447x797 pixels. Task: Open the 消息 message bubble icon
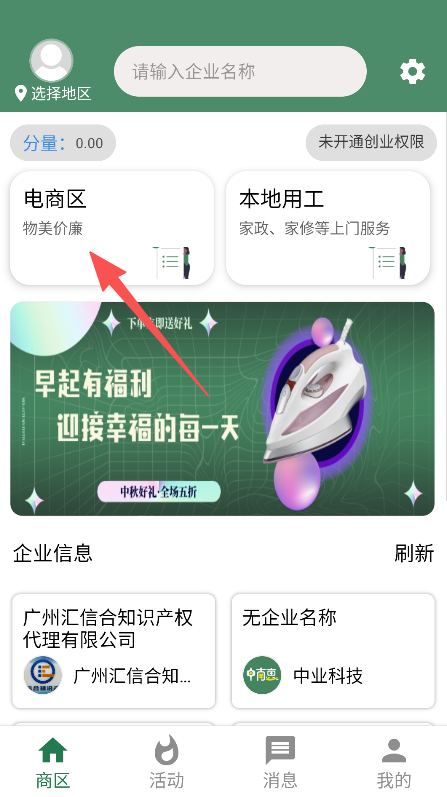280,750
